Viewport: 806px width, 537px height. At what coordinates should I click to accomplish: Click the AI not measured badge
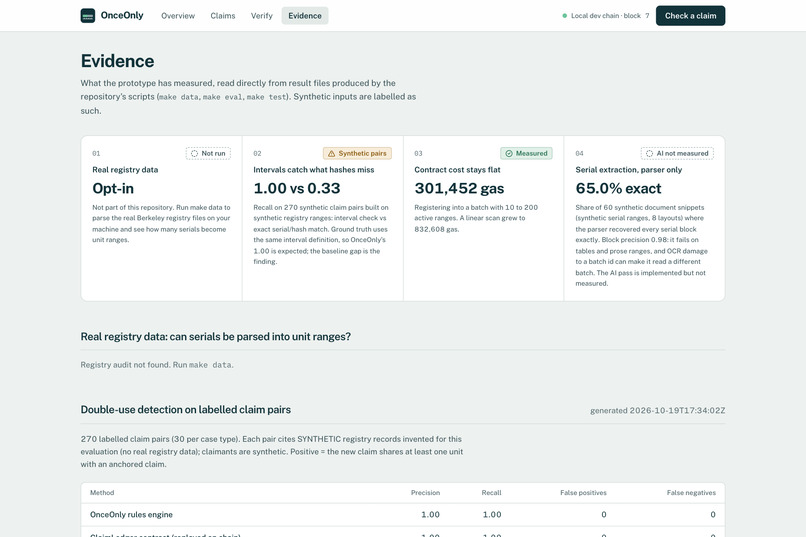coord(677,153)
